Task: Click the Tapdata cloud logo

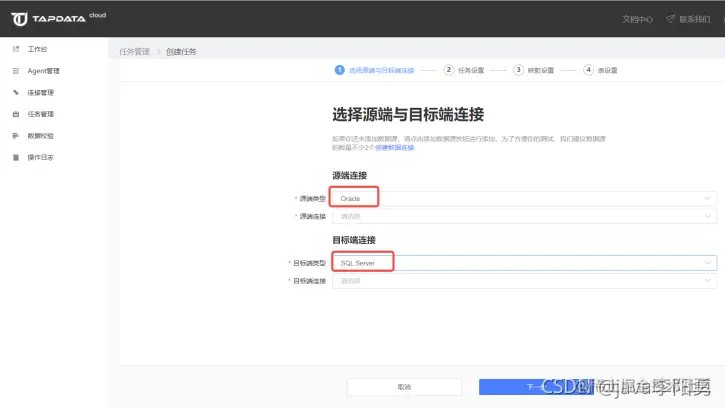Action: tap(58, 19)
